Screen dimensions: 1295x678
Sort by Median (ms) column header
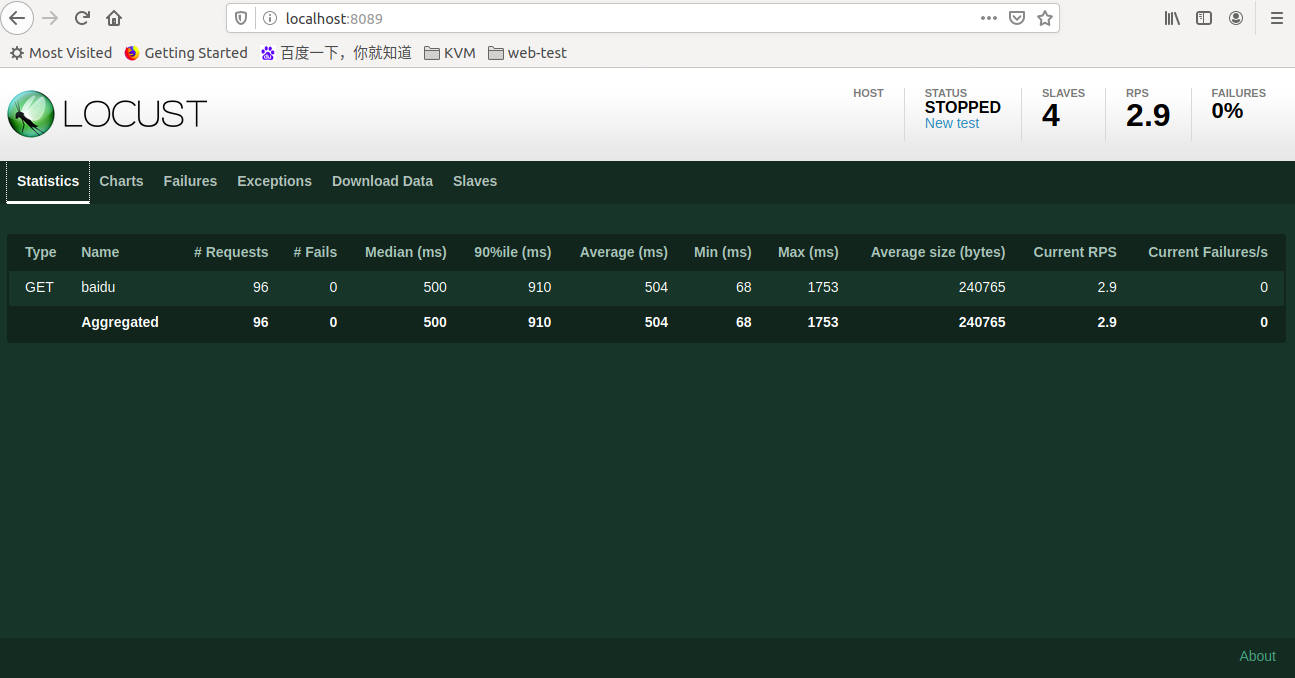[x=406, y=252]
